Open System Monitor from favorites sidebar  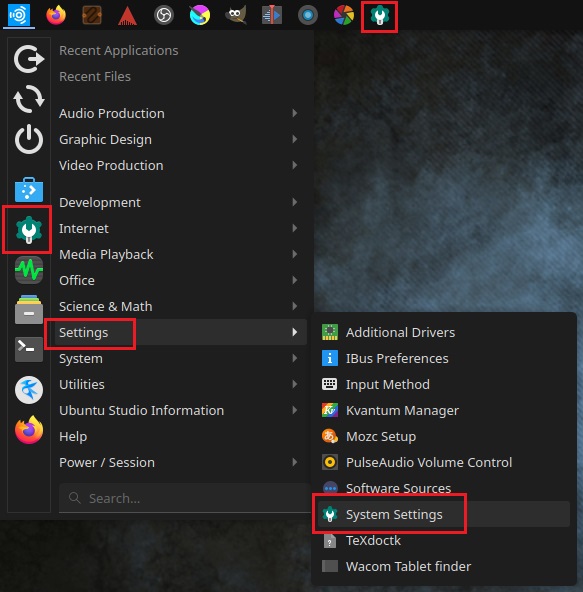[29, 270]
